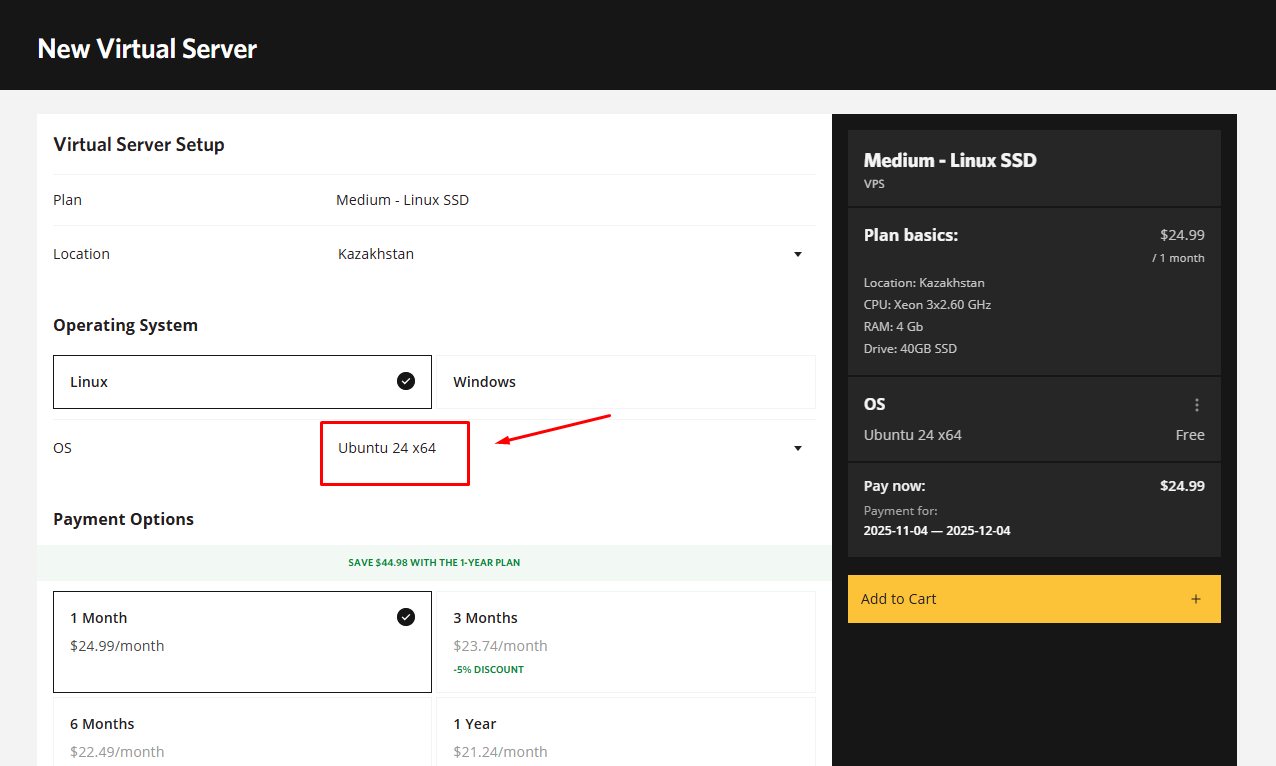Click the New Virtual Server page title

pyautogui.click(x=147, y=48)
